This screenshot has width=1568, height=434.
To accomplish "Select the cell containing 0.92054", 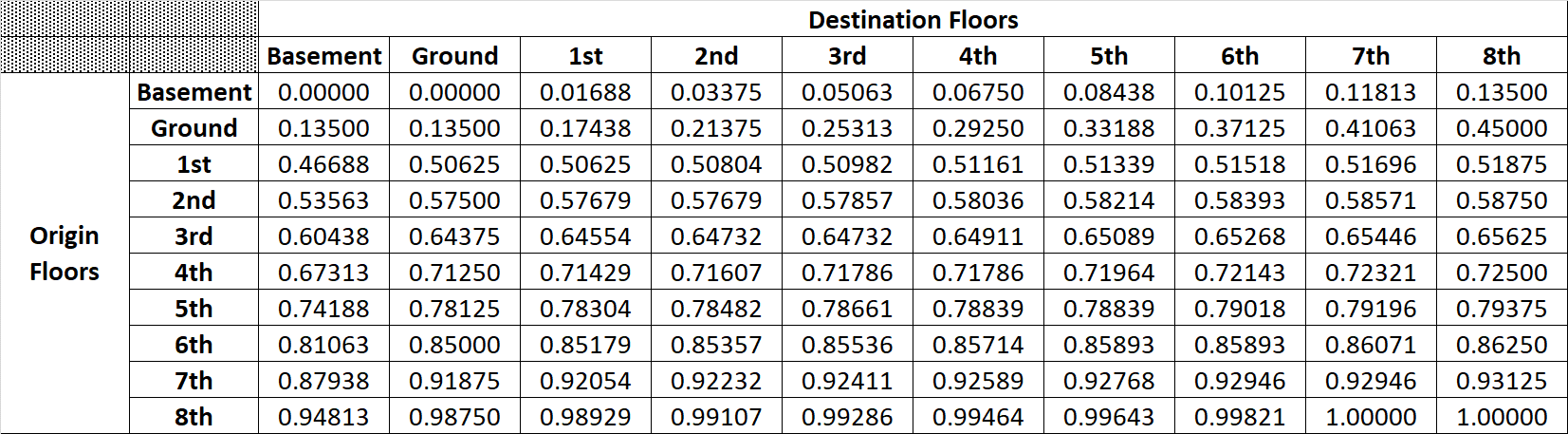I will coord(585,381).
